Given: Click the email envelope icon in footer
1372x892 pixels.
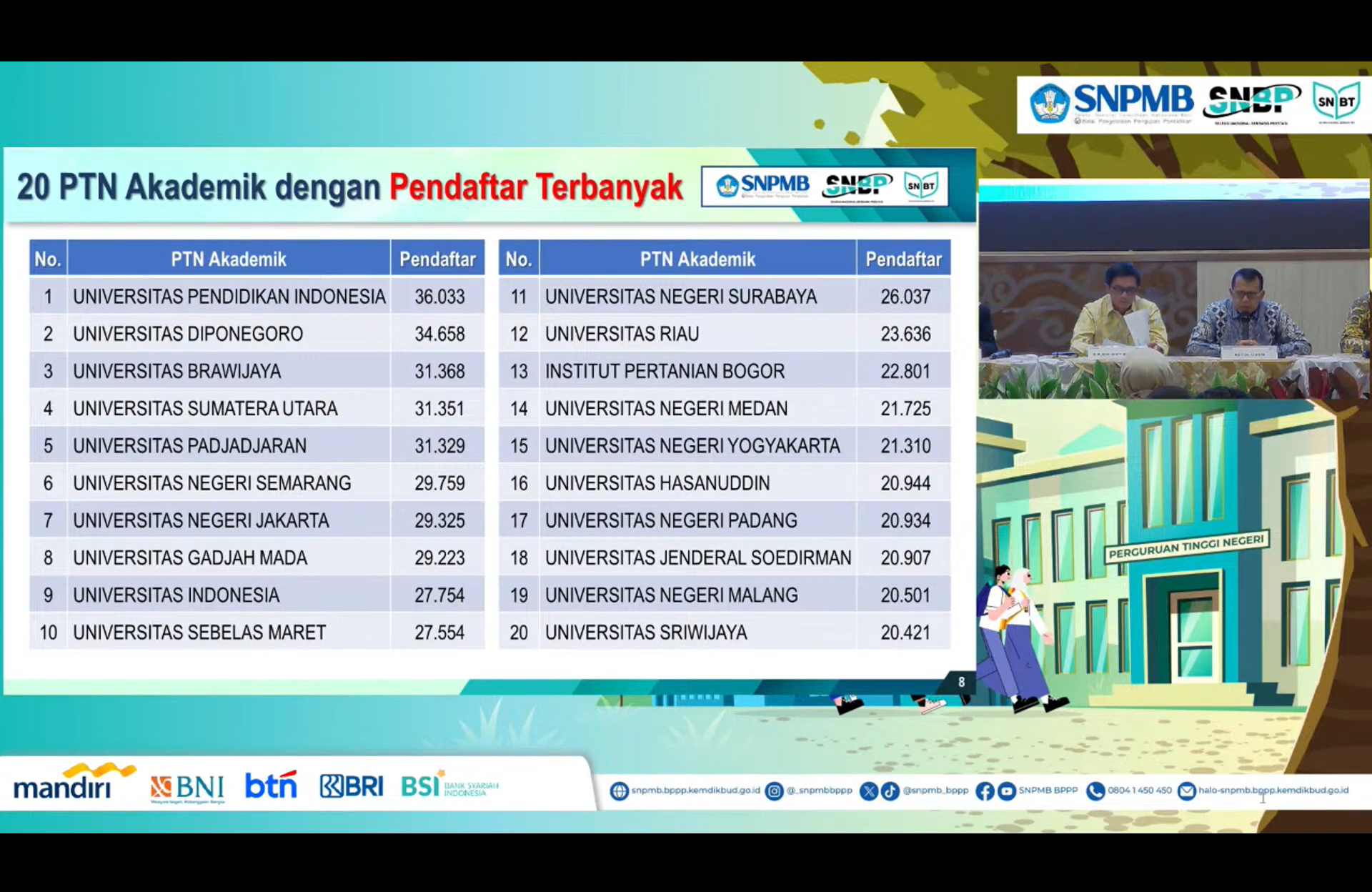Looking at the screenshot, I should [1186, 791].
